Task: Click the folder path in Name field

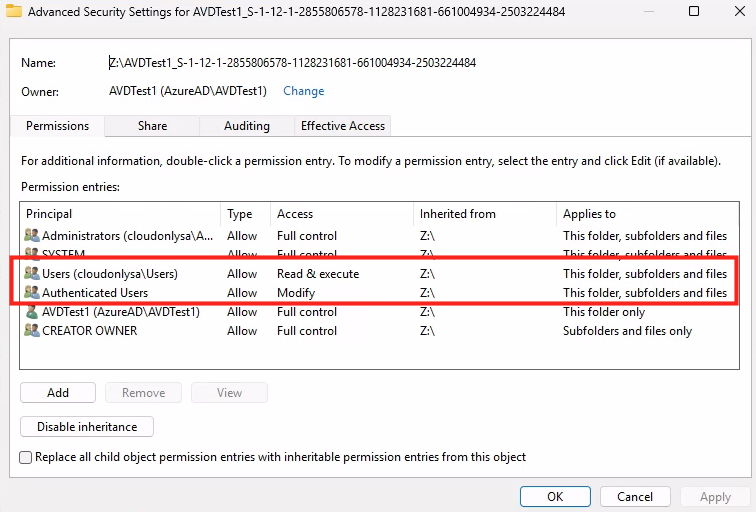Action: pyautogui.click(x=292, y=62)
